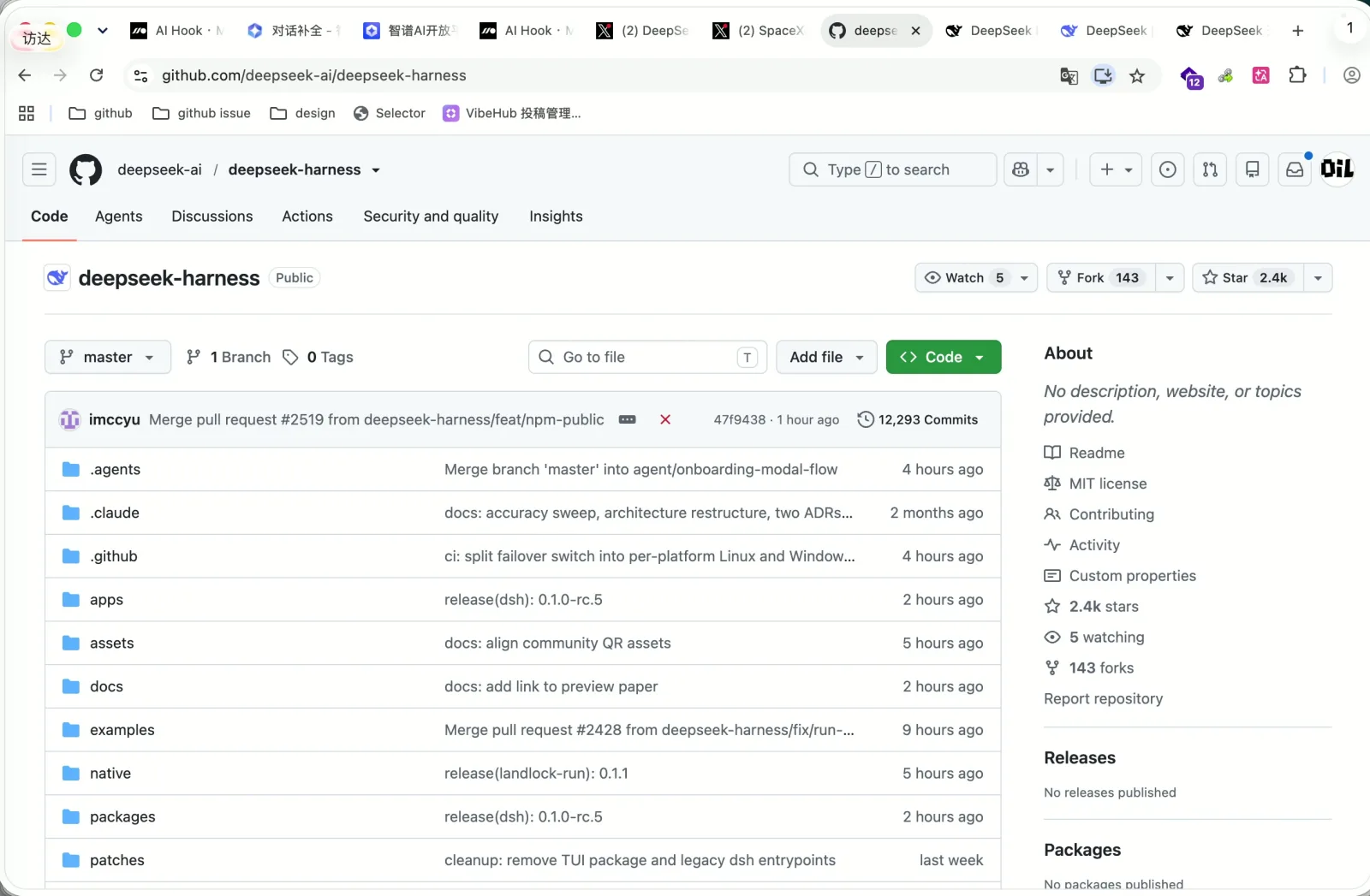Open the master branch selector dropdown
Image resolution: width=1370 pixels, height=896 pixels.
pyautogui.click(x=108, y=357)
